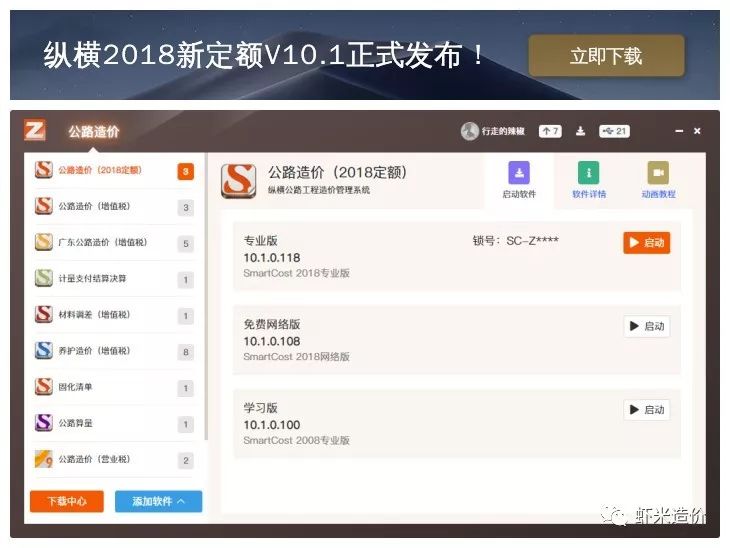730x548 pixels.
Task: Click the text 广东公路造价（增值税）
Action: (102, 242)
